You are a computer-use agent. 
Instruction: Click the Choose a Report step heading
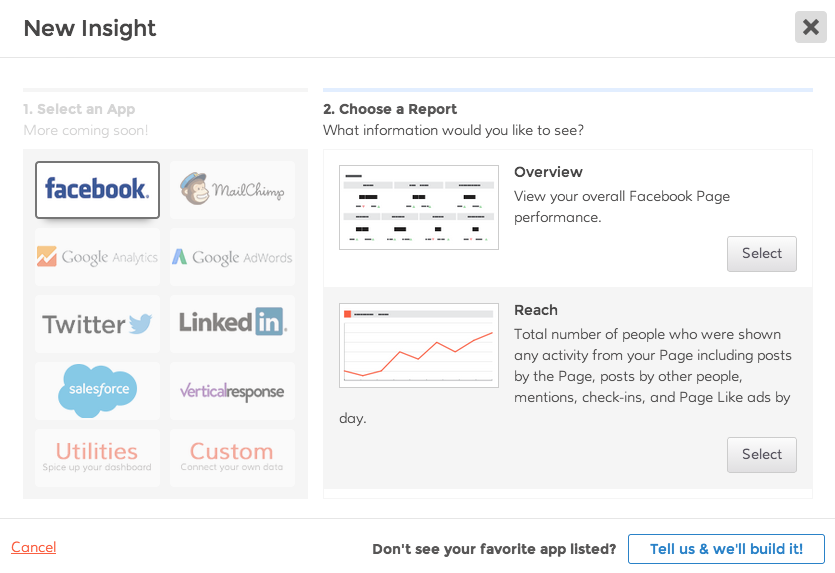click(x=390, y=109)
